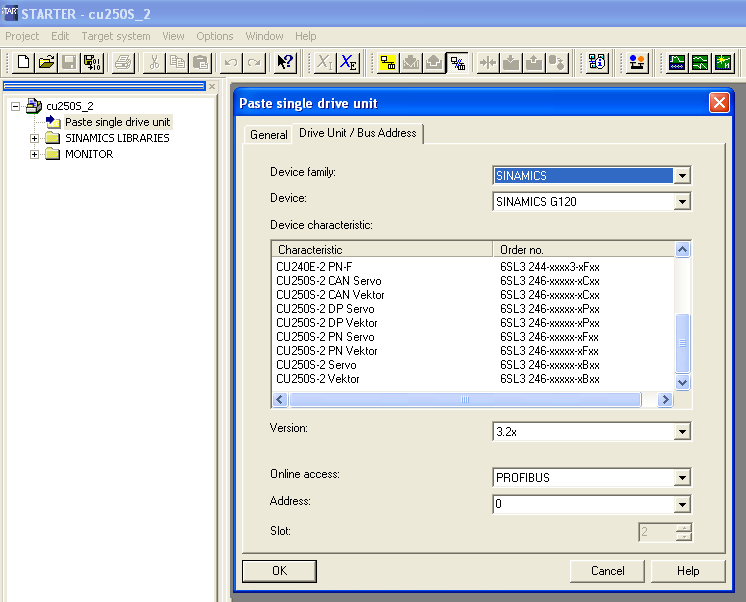Click the Cancel button
The image size is (746, 602).
pyautogui.click(x=607, y=571)
